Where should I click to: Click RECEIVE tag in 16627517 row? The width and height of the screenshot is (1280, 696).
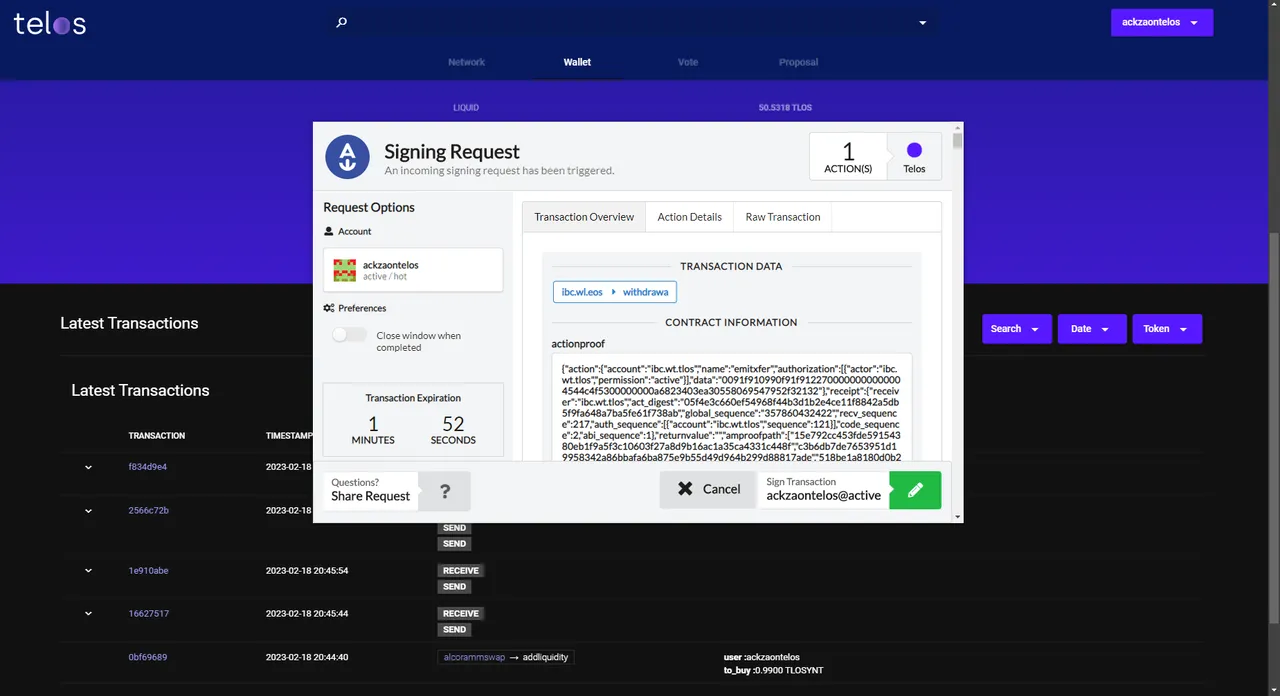pyautogui.click(x=461, y=614)
